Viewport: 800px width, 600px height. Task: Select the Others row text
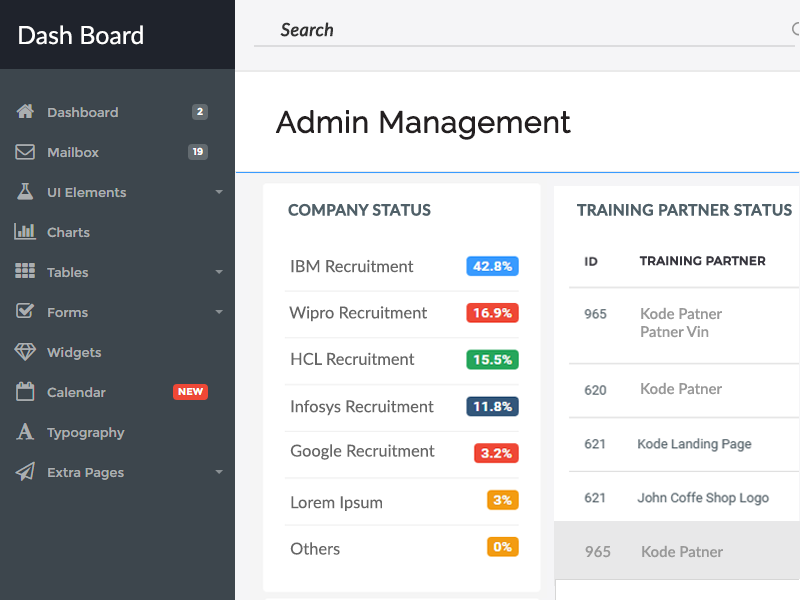(315, 549)
